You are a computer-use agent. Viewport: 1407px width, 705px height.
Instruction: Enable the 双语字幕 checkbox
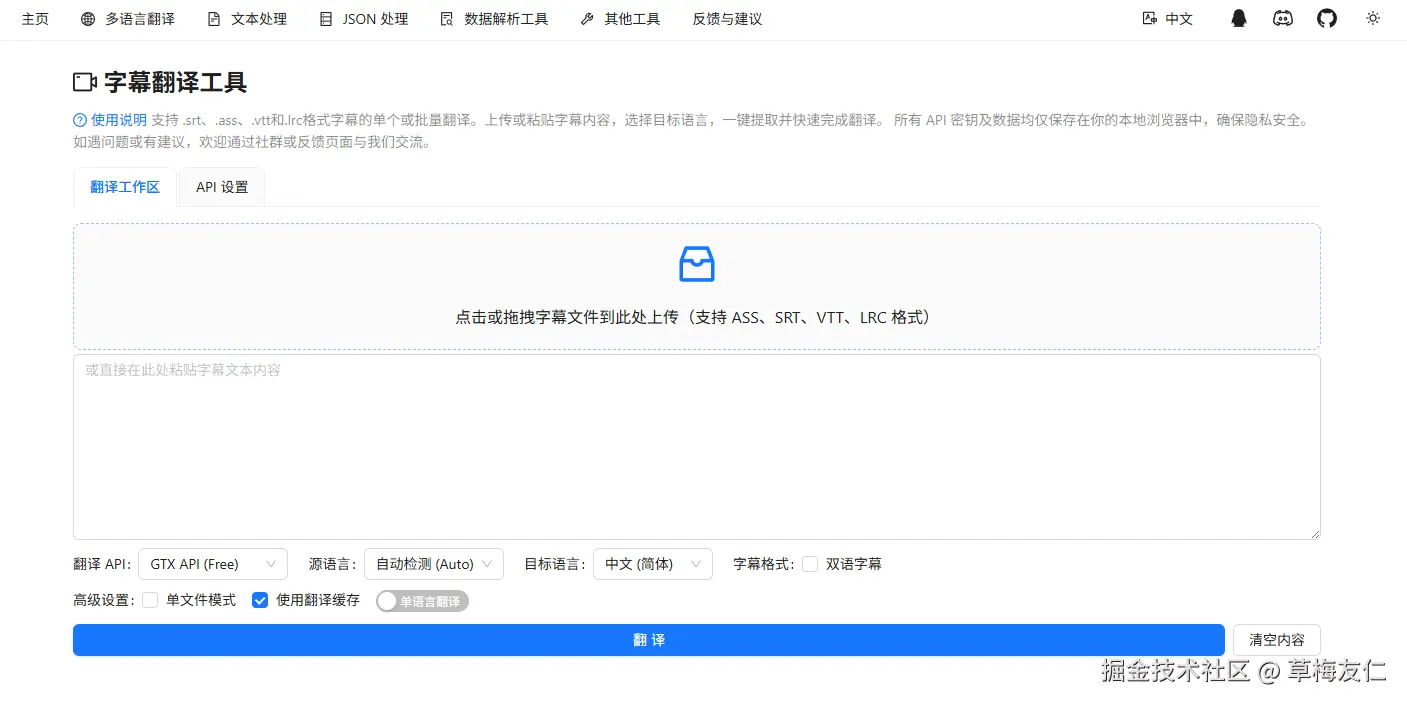coord(810,564)
